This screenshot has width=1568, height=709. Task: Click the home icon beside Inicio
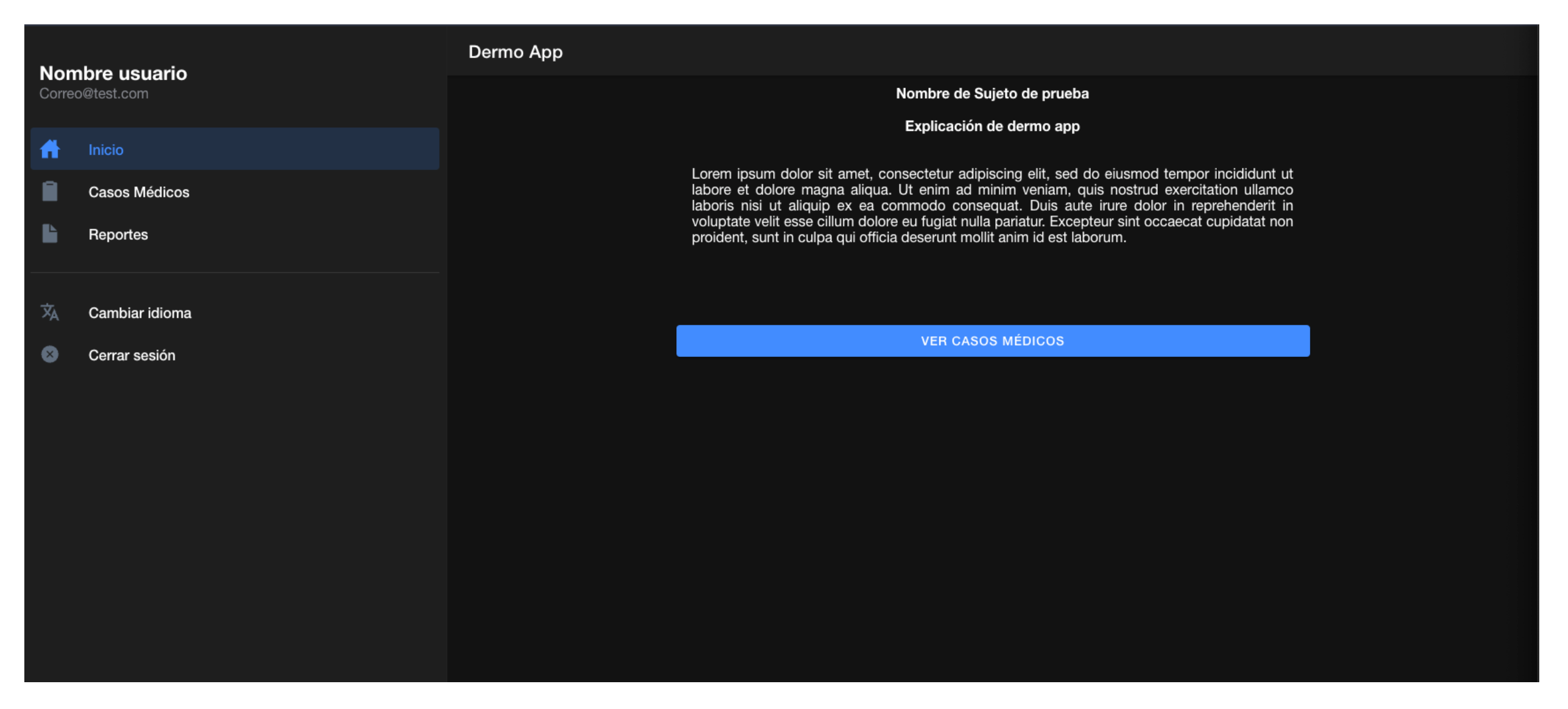tap(50, 149)
